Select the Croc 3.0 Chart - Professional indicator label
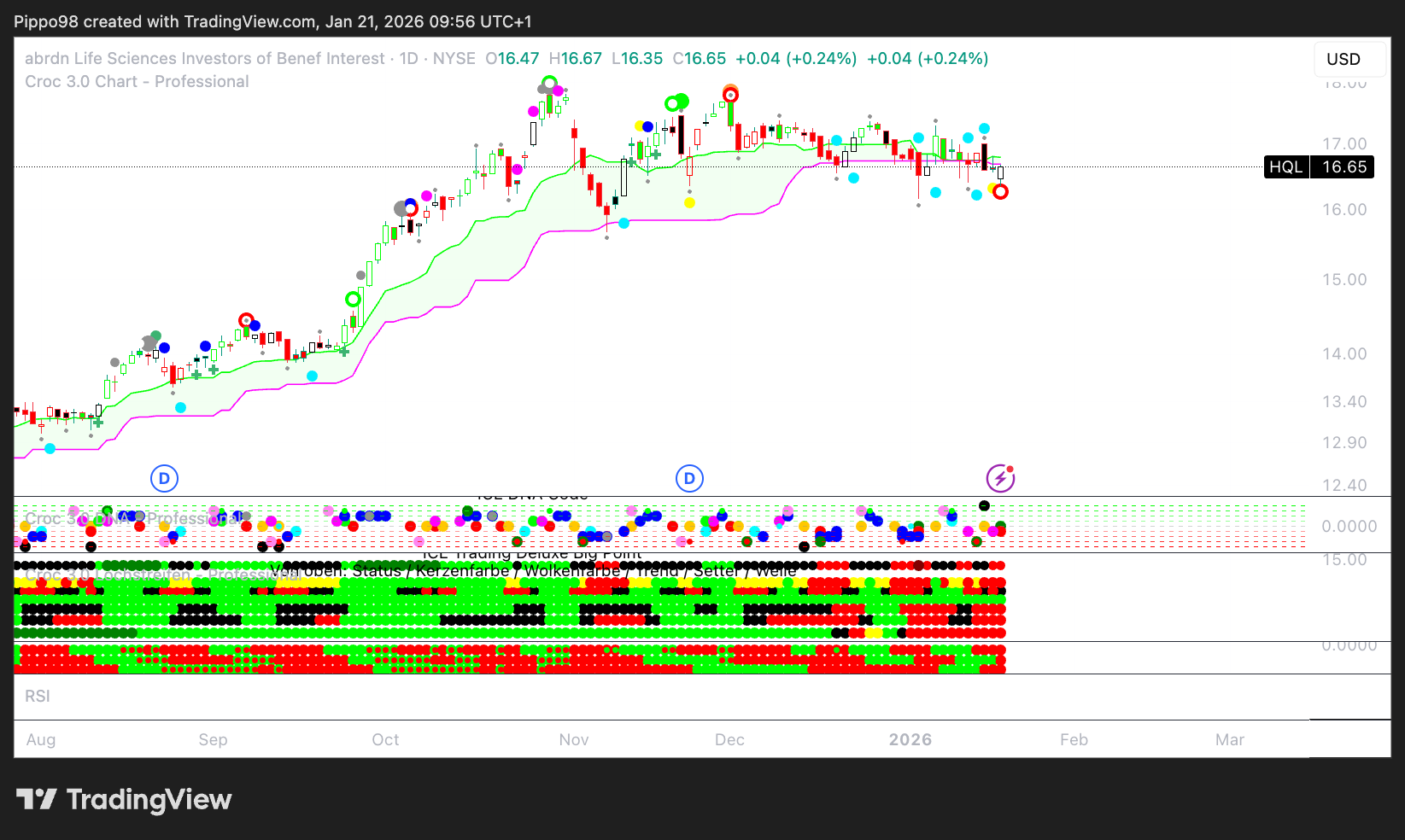This screenshot has width=1405, height=840. click(137, 82)
